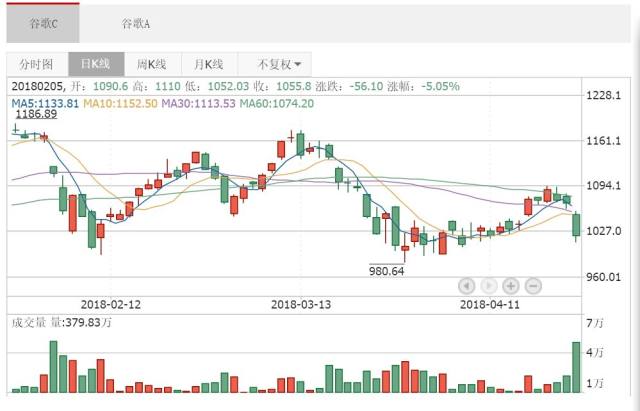
Task: Click the 1094.1 price axis label
Action: [x=604, y=186]
